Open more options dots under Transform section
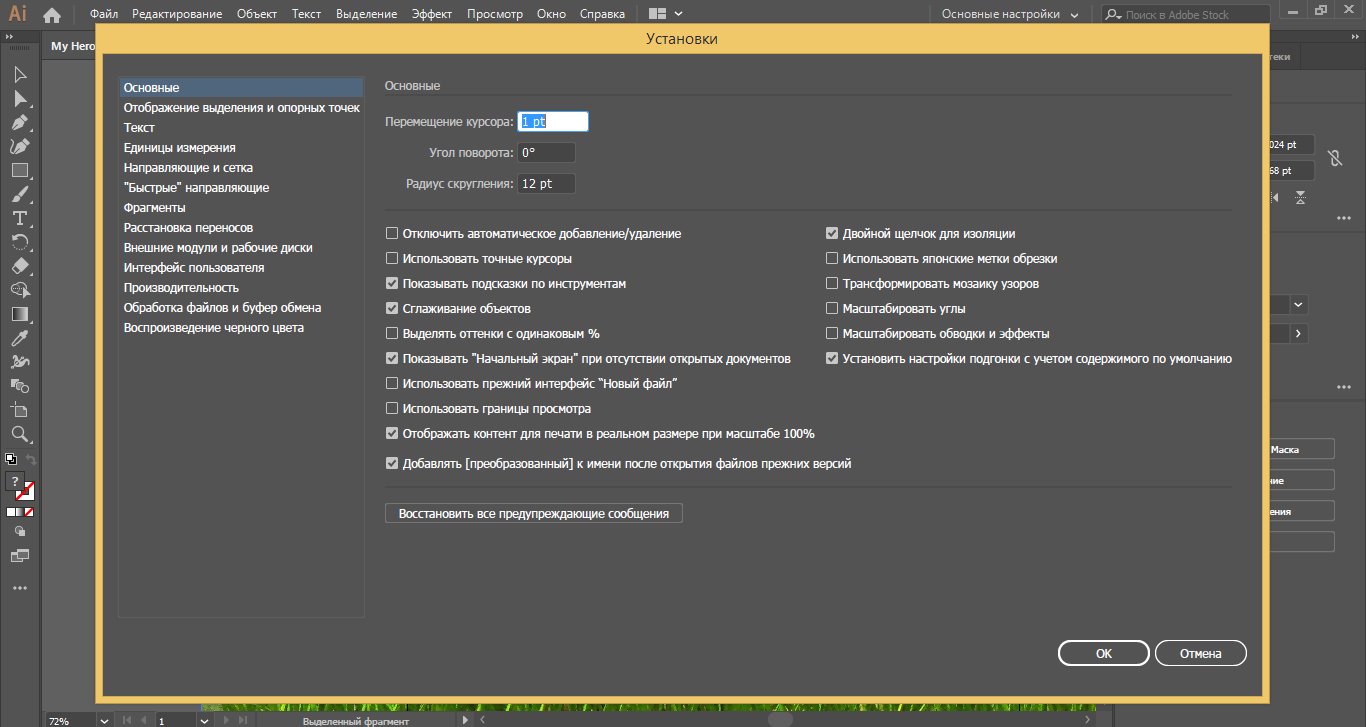 tap(1344, 219)
